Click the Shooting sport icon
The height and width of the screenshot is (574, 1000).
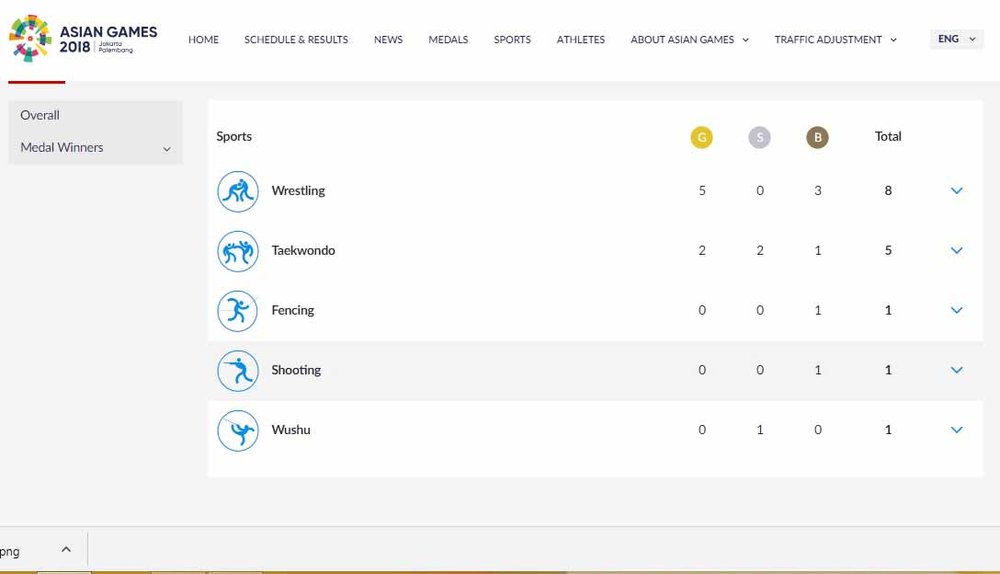(x=238, y=371)
